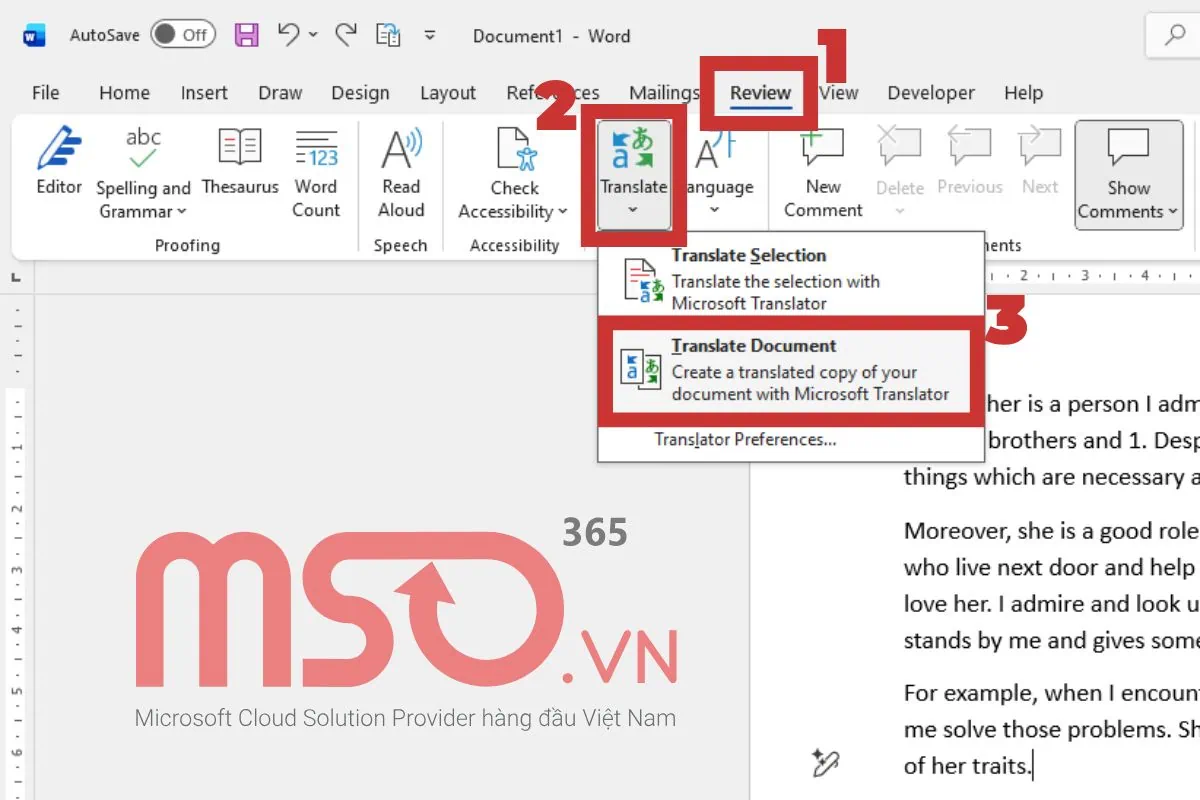Open Translator Preferences
Image resolution: width=1200 pixels, height=800 pixels.
pos(745,440)
